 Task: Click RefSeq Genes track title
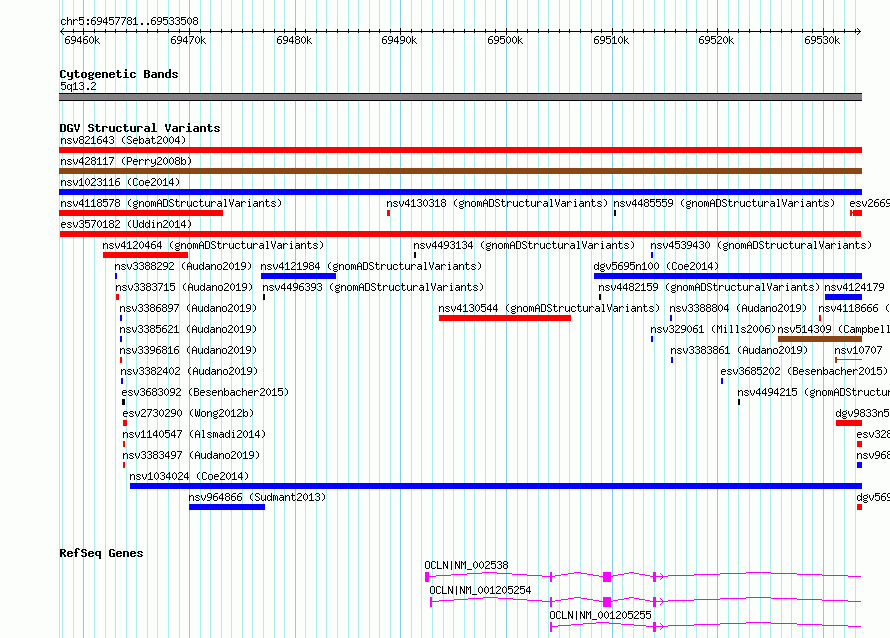coord(101,553)
